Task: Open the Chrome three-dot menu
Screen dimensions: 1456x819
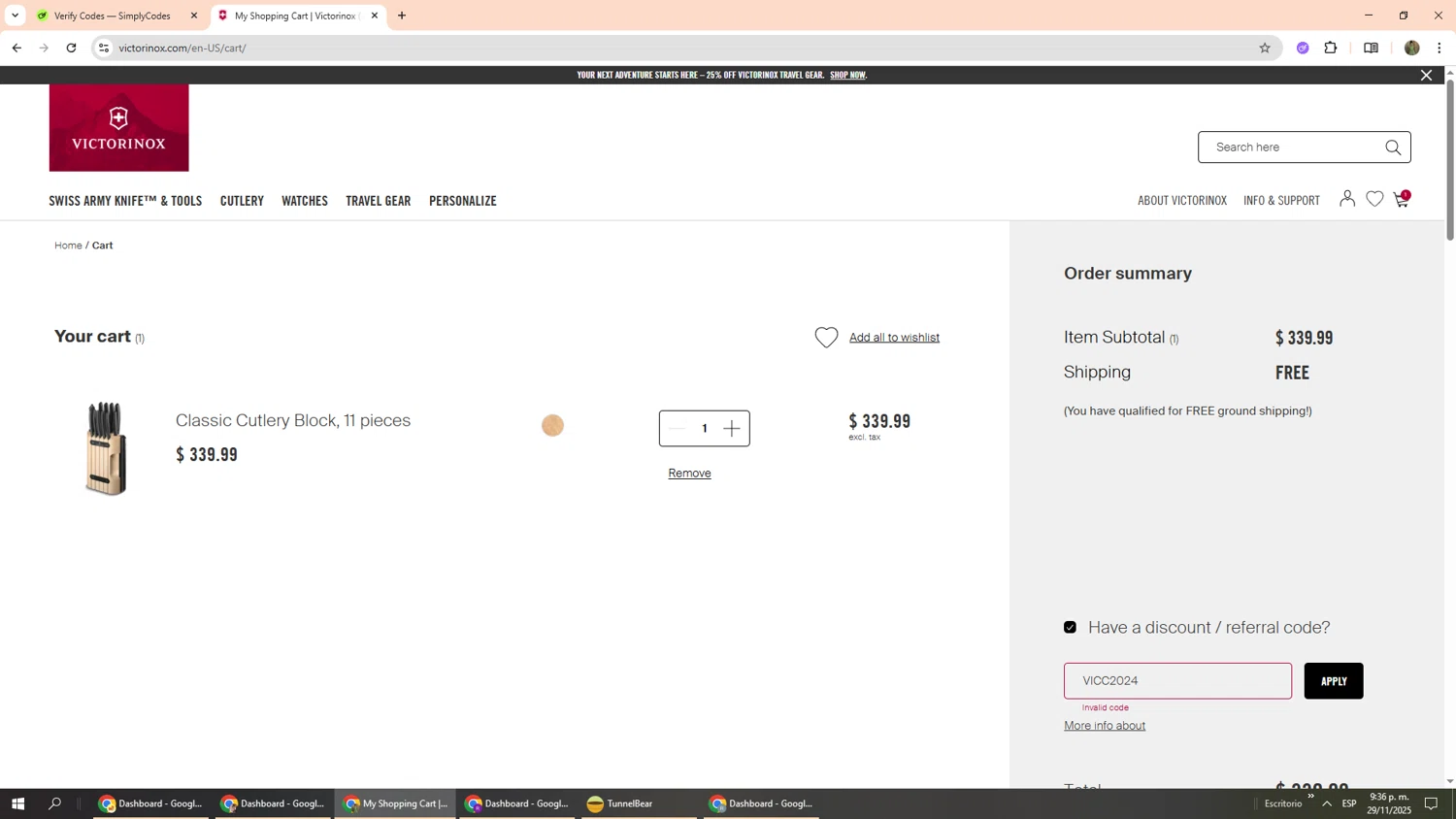Action: pos(1439,48)
